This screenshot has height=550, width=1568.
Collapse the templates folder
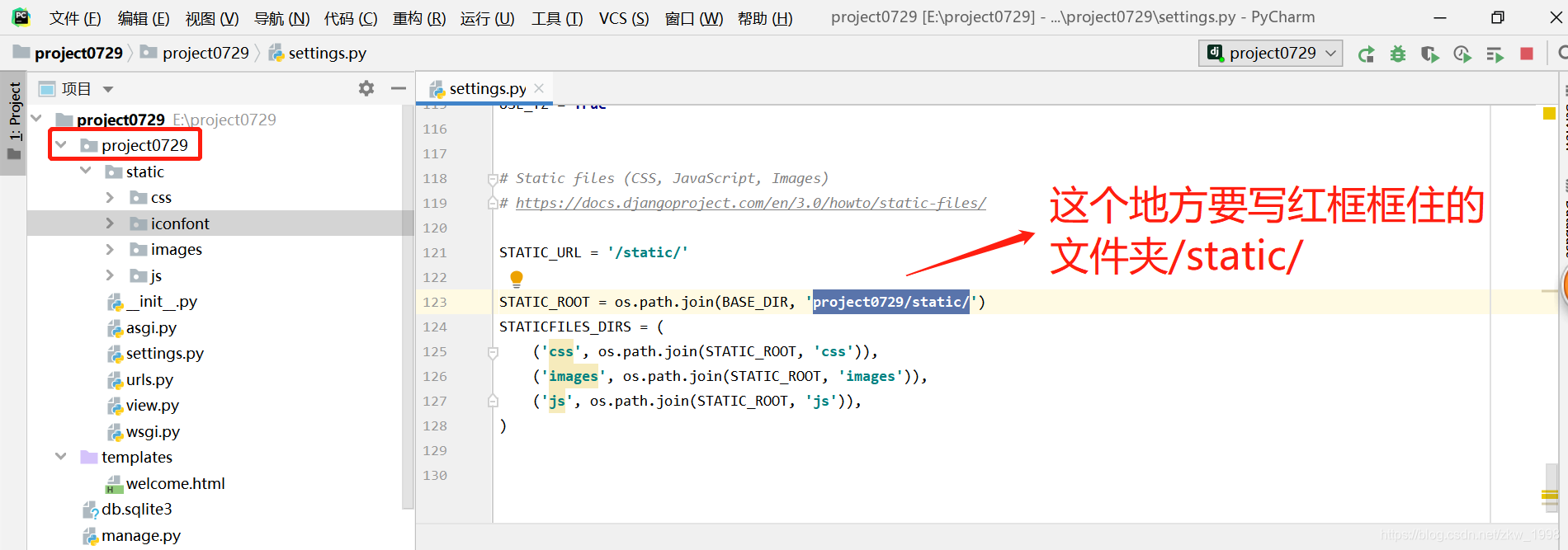click(x=61, y=456)
